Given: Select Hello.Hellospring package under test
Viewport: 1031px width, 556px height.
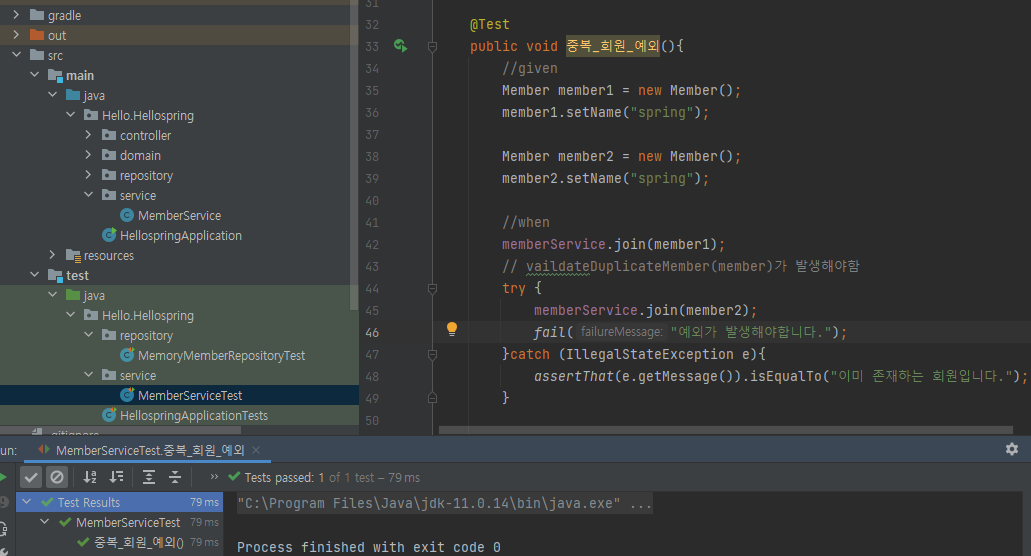Looking at the screenshot, I should click(x=148, y=315).
